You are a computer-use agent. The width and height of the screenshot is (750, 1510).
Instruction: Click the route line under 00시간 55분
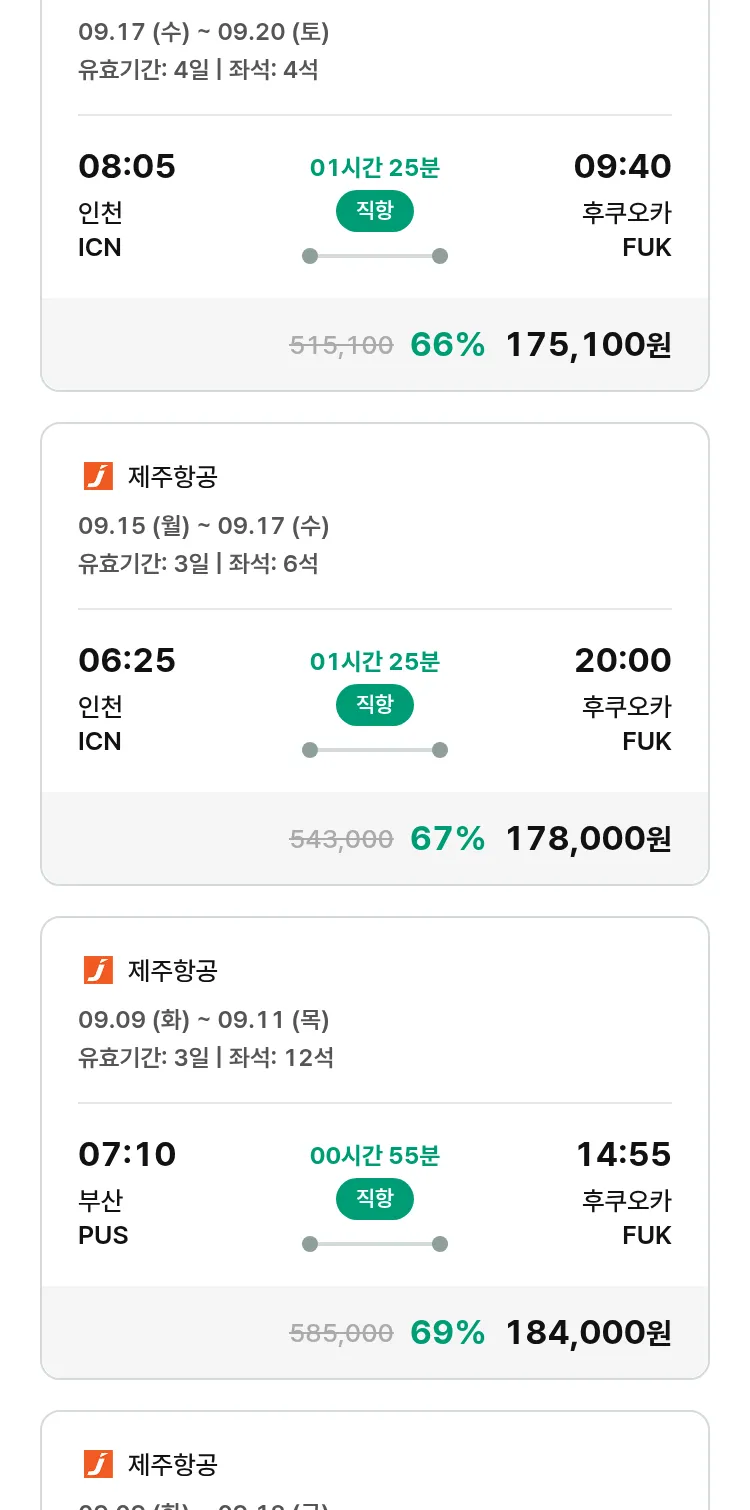tap(375, 1244)
